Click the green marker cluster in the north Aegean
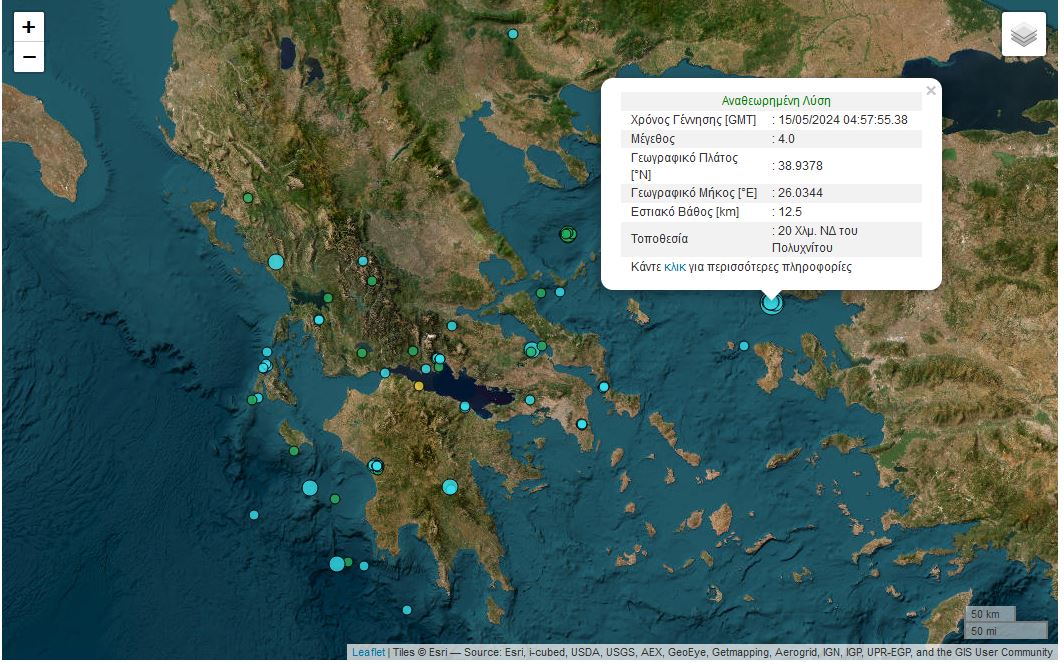The height and width of the screenshot is (663, 1064). point(567,234)
